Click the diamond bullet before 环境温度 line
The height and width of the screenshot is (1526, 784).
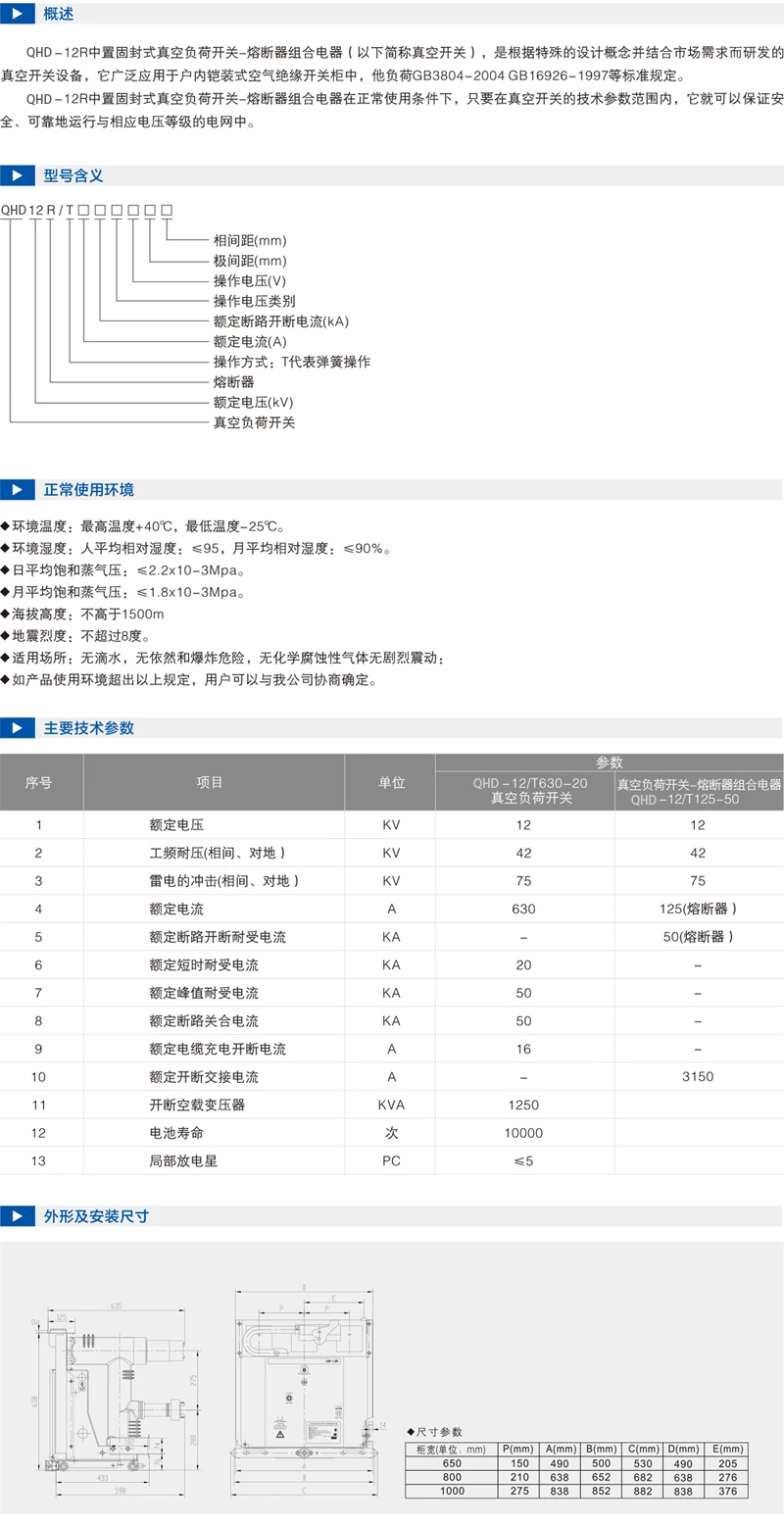pos(8,524)
